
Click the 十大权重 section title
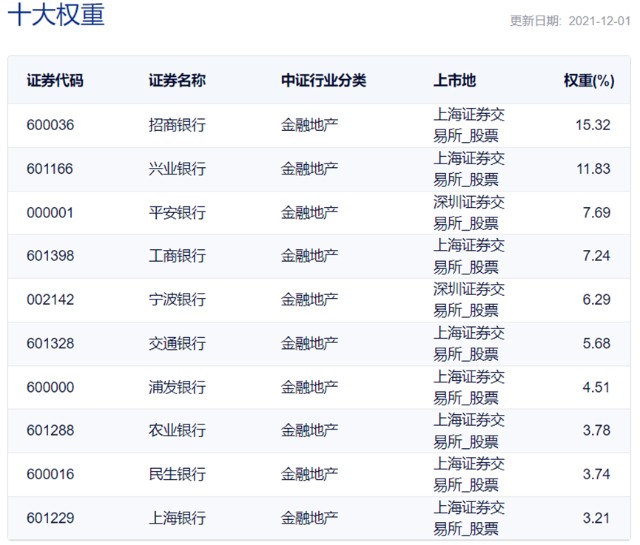point(56,17)
